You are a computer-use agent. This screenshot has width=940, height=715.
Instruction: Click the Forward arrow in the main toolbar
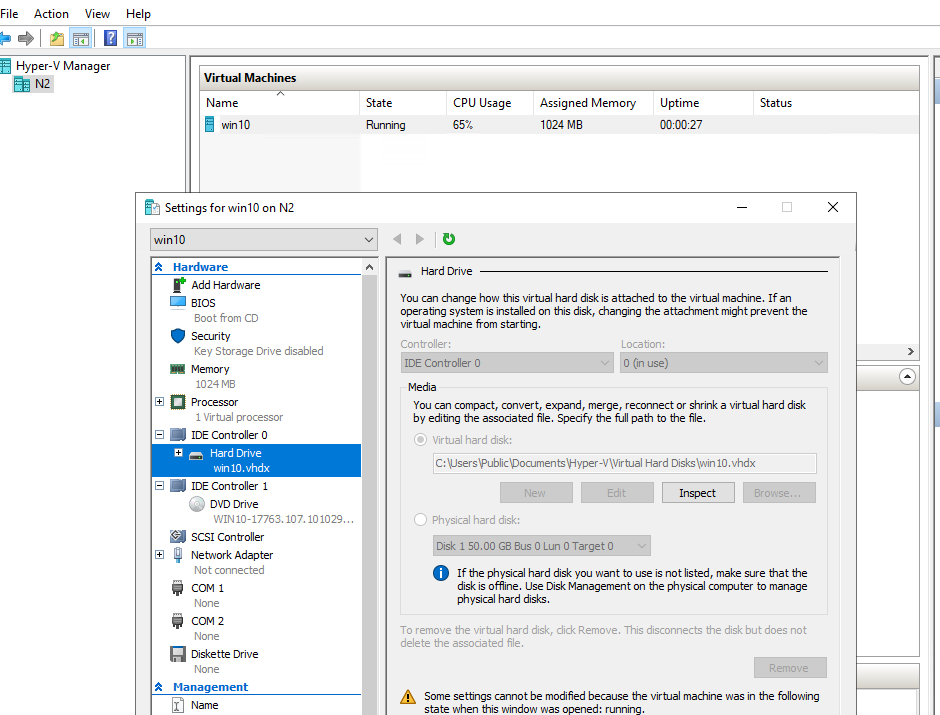(26, 39)
